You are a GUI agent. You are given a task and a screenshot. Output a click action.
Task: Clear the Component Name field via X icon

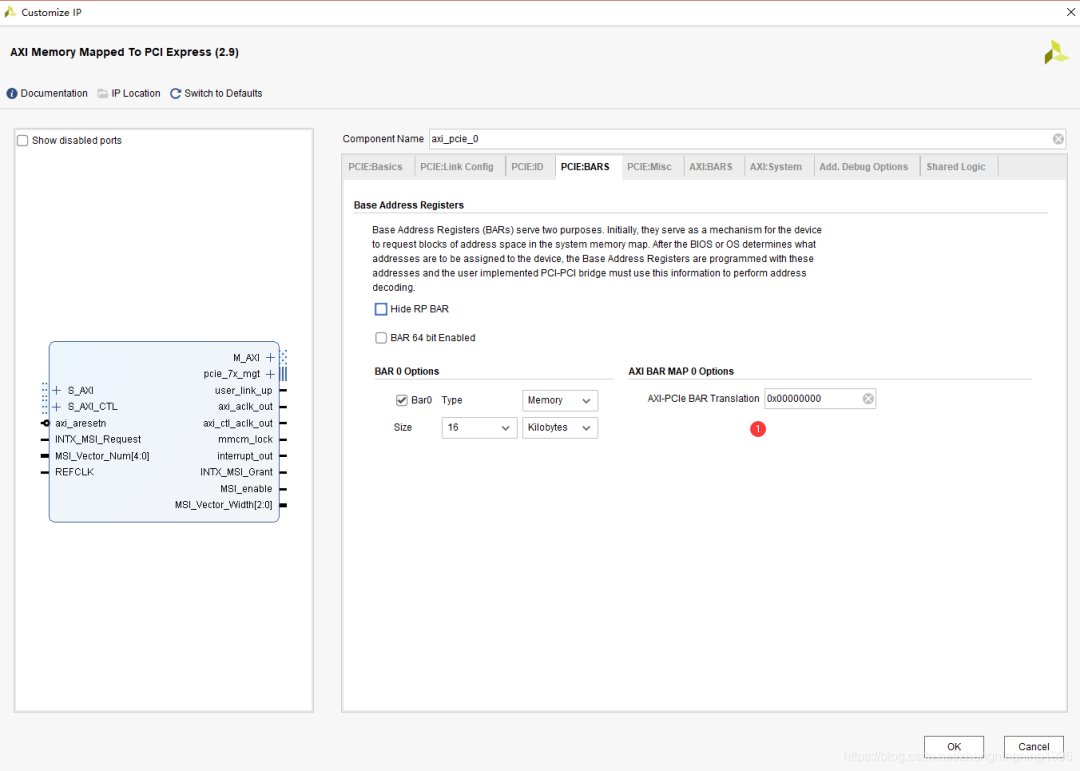click(x=1058, y=139)
